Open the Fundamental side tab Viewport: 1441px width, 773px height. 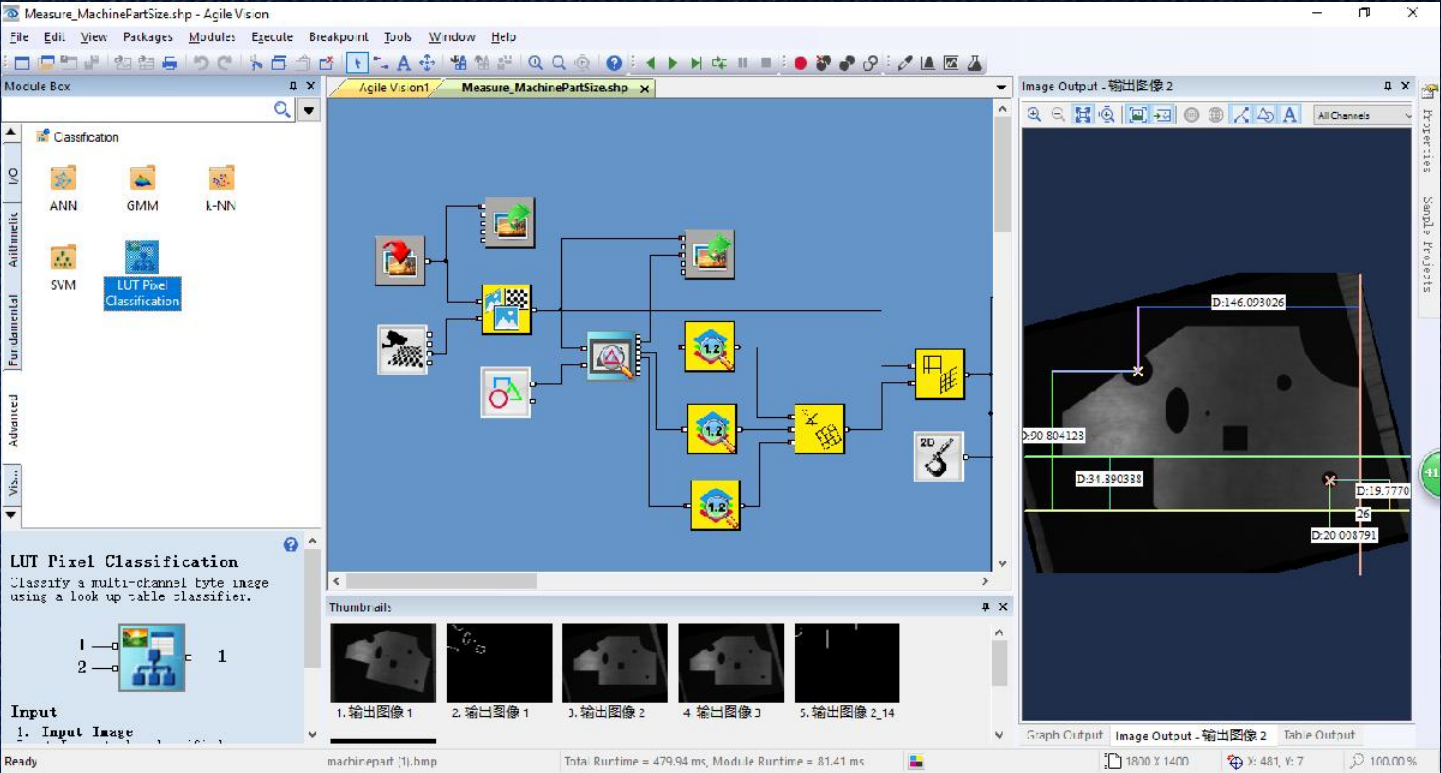tap(12, 332)
